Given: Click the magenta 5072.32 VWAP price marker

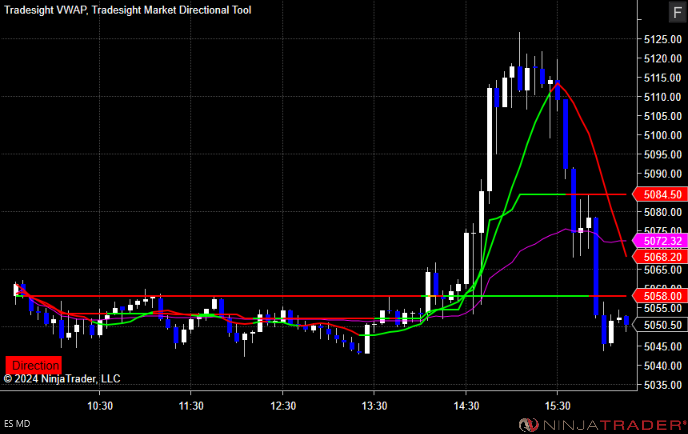Looking at the screenshot, I should coord(659,241).
